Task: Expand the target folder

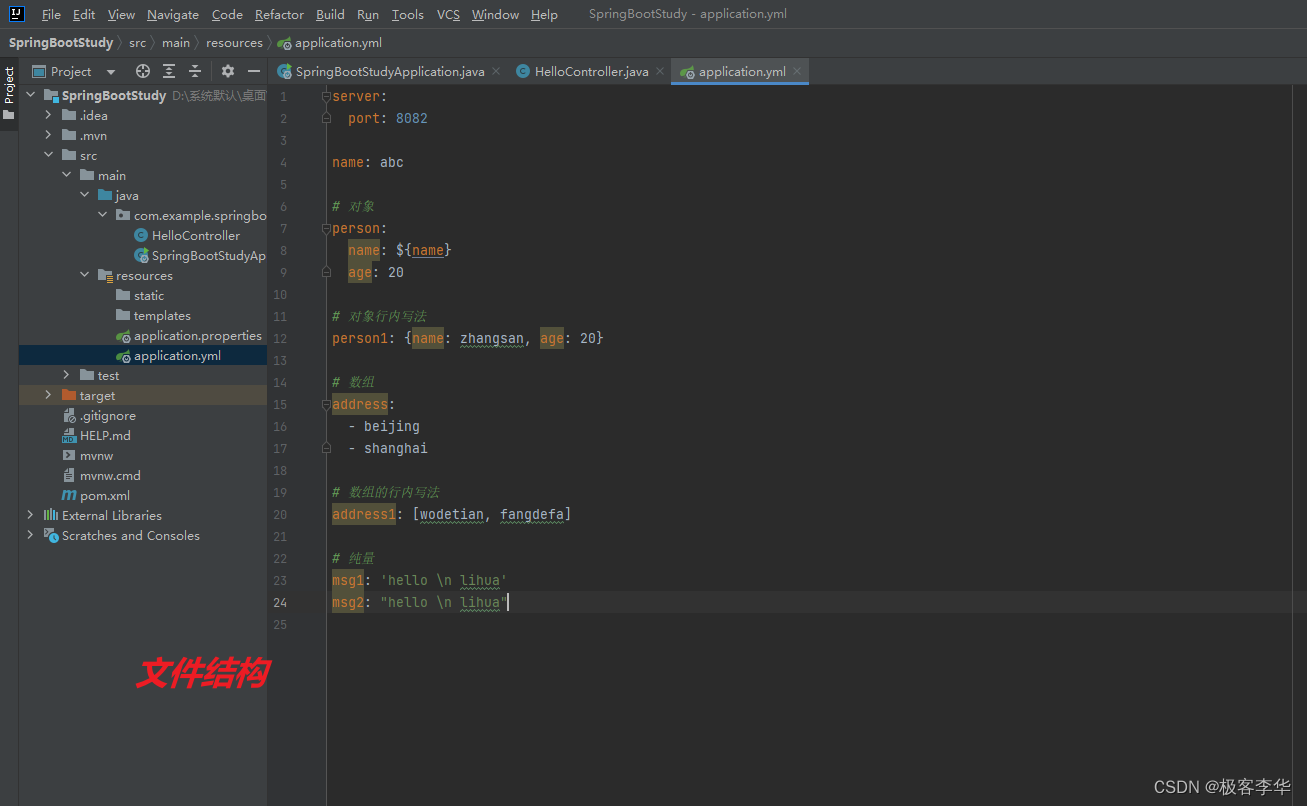Action: click(48, 396)
